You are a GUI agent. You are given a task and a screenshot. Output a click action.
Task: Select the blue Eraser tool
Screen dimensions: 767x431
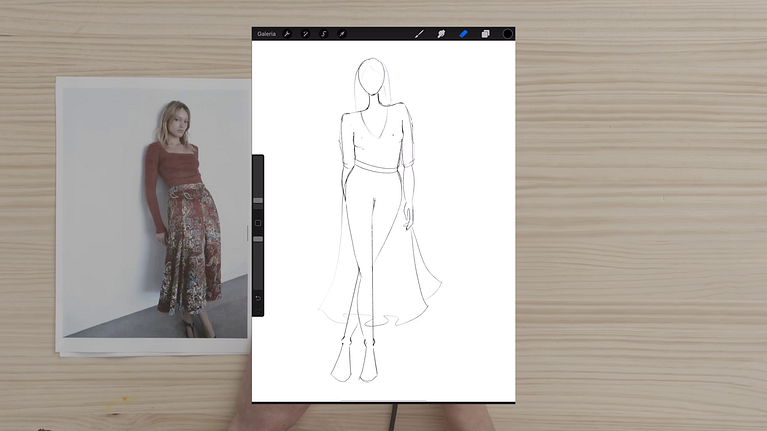tap(463, 34)
